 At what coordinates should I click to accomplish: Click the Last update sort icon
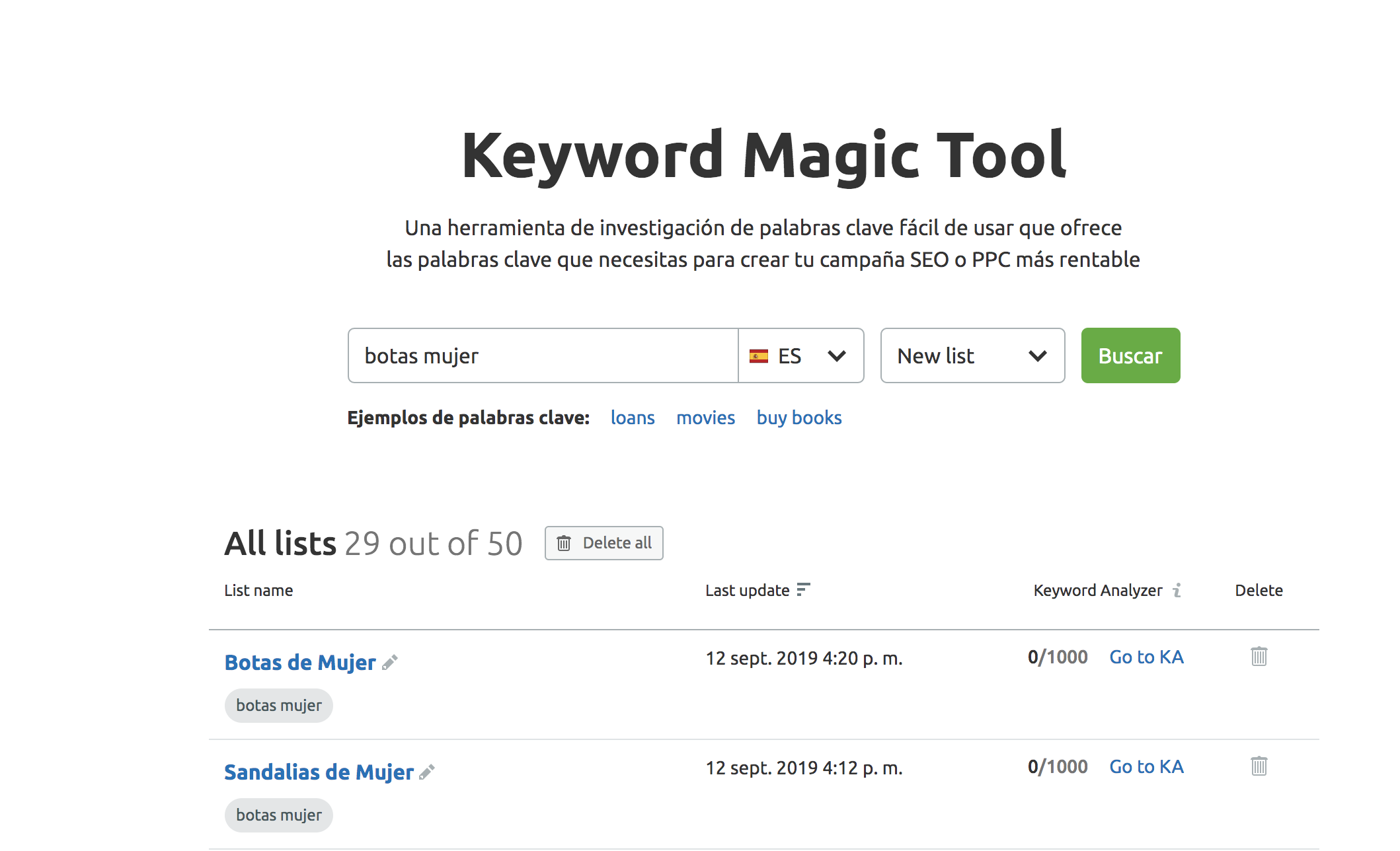point(805,589)
